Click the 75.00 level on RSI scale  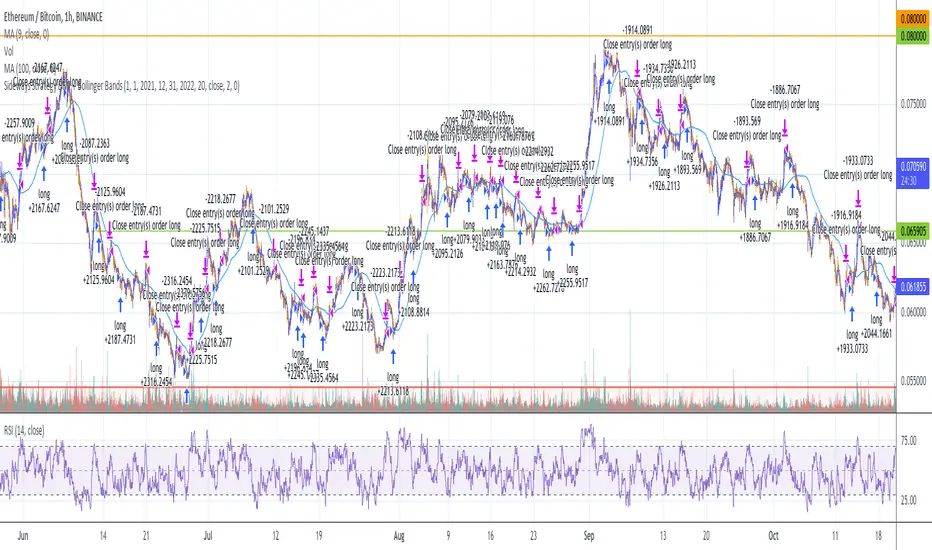coord(909,441)
